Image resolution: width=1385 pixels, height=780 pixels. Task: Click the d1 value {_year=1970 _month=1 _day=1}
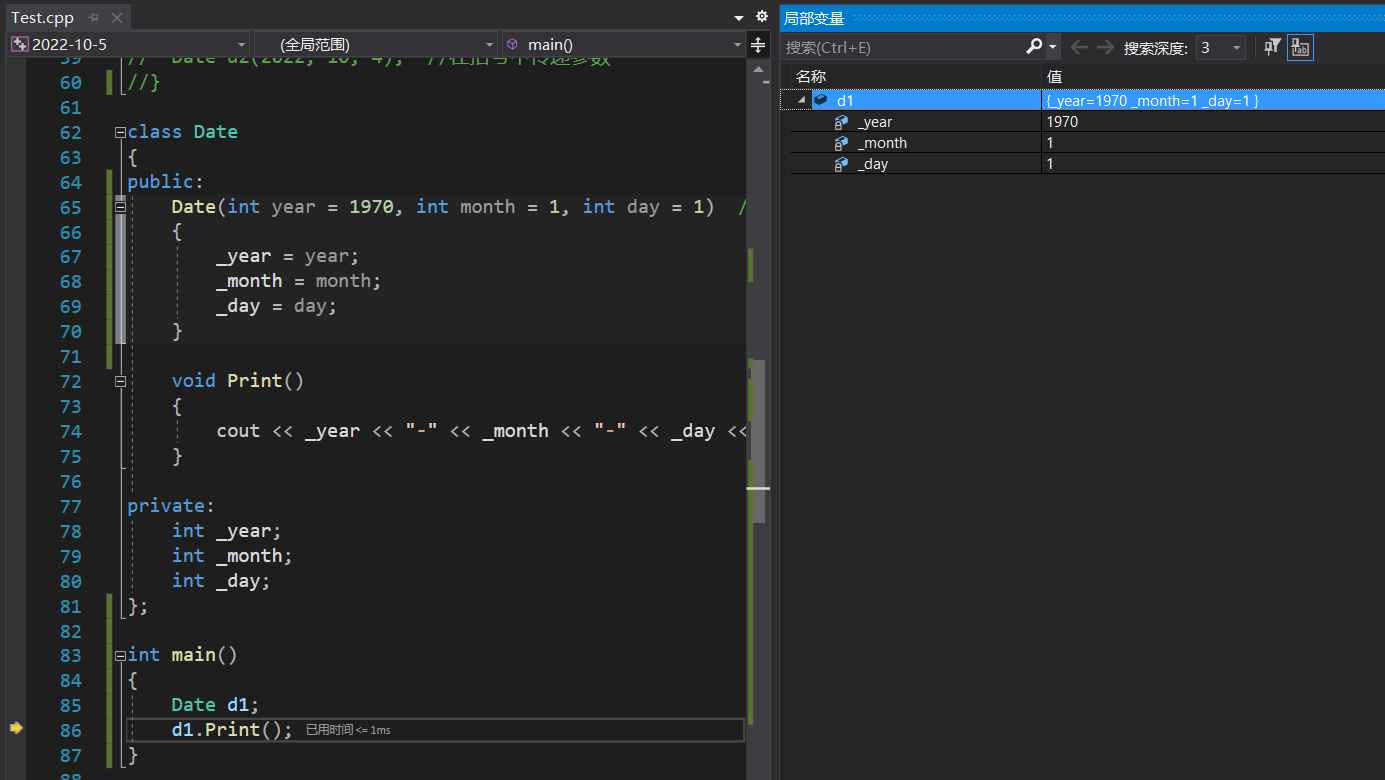(x=1152, y=101)
